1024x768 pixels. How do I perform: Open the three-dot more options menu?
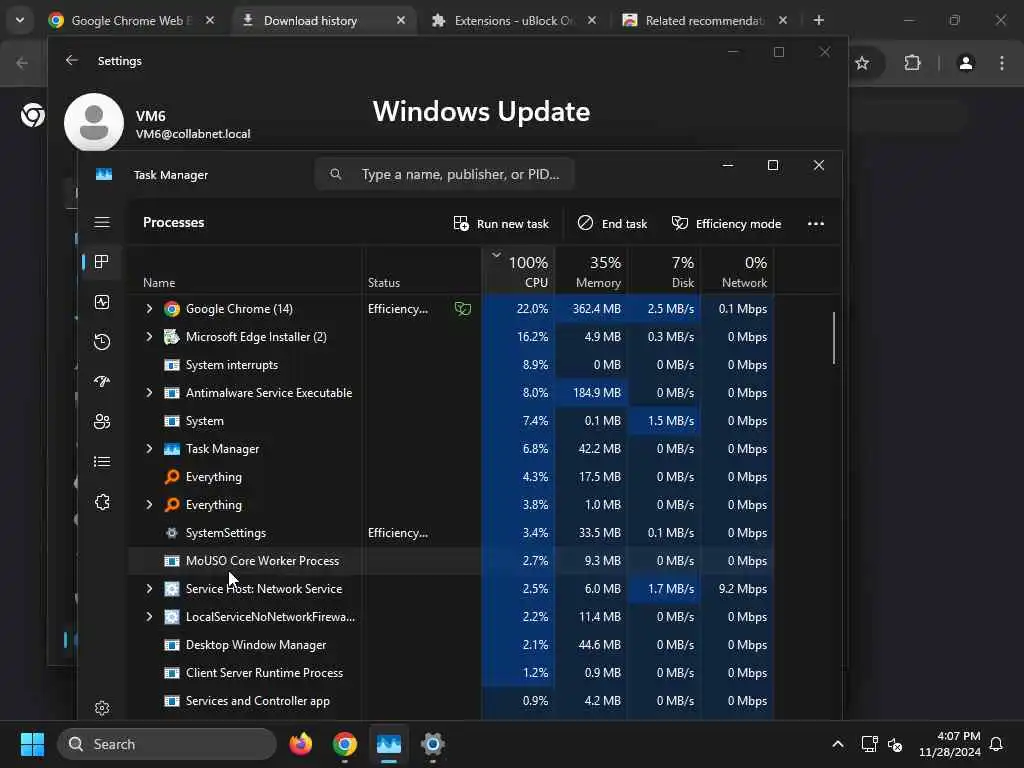click(816, 223)
